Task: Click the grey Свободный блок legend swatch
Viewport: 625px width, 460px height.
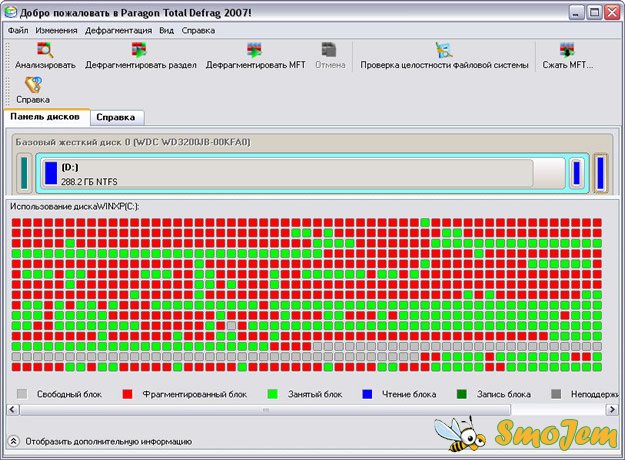Action: tap(22, 394)
